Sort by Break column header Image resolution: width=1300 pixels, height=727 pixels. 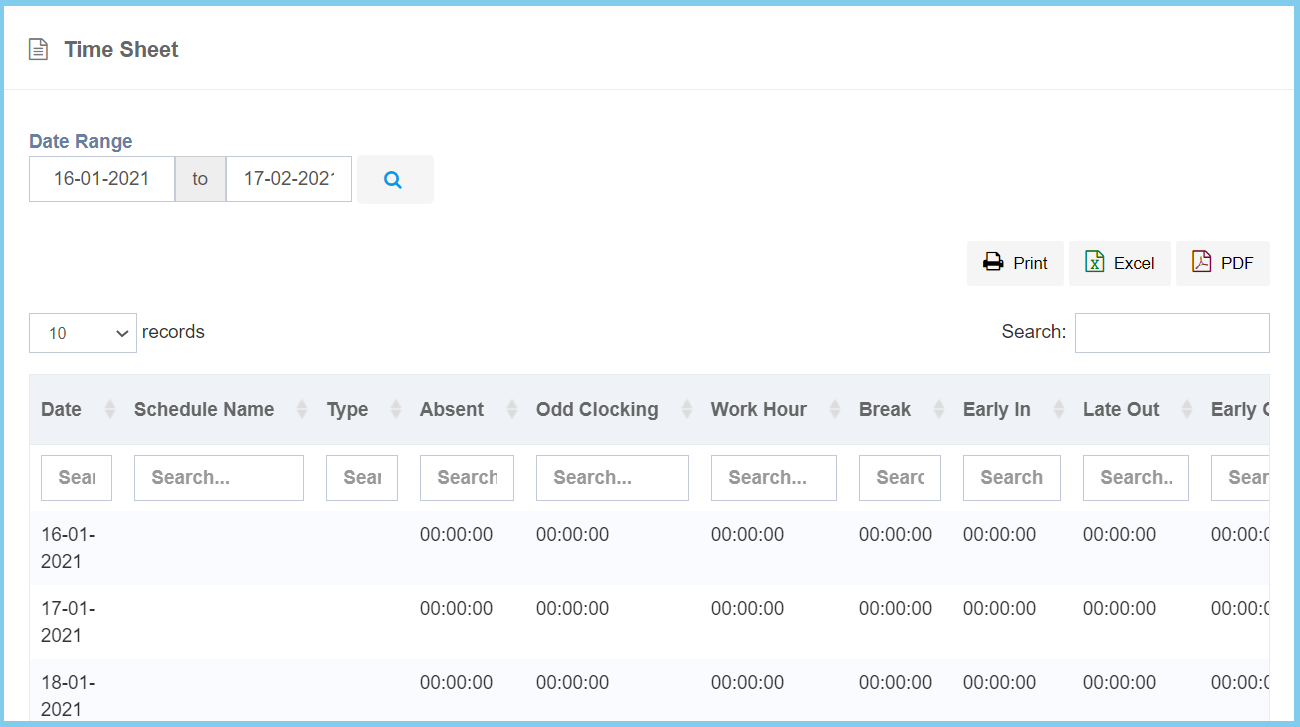(885, 410)
